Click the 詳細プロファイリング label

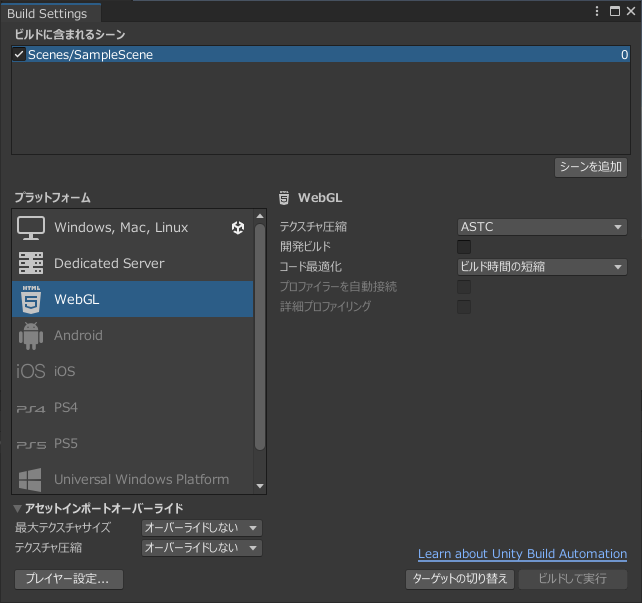[326, 306]
